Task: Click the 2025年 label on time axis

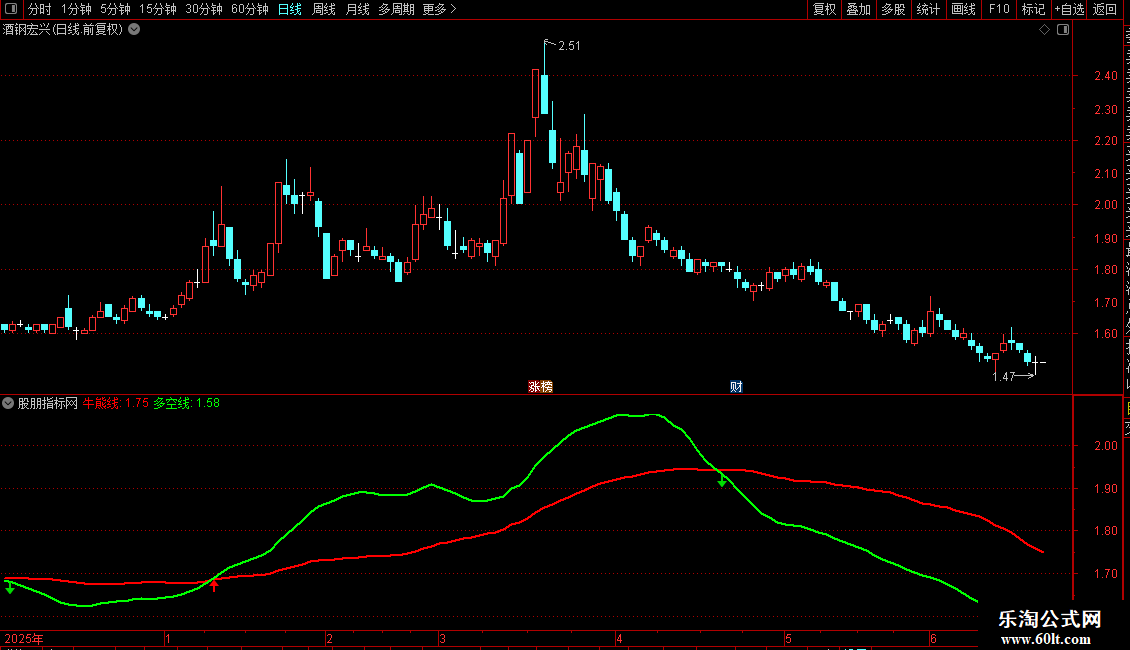Action: point(24,639)
